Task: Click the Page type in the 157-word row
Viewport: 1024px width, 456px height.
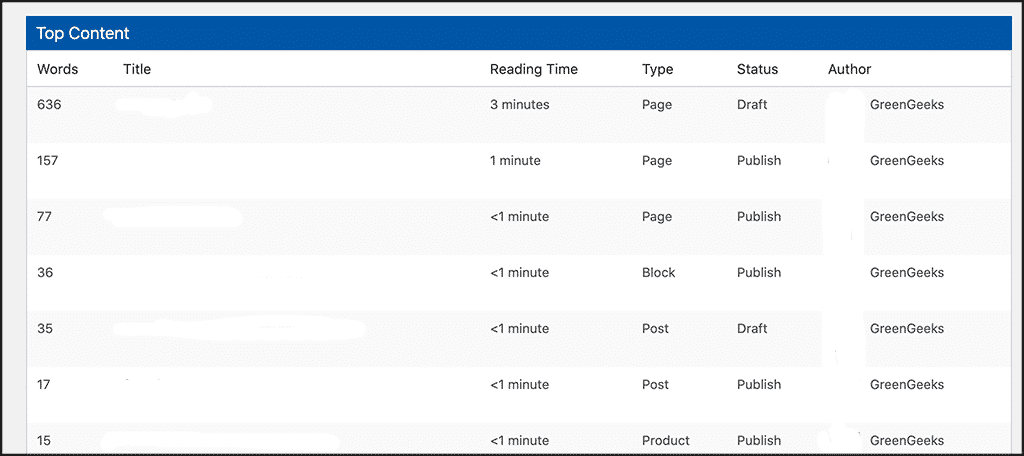Action: click(x=657, y=161)
